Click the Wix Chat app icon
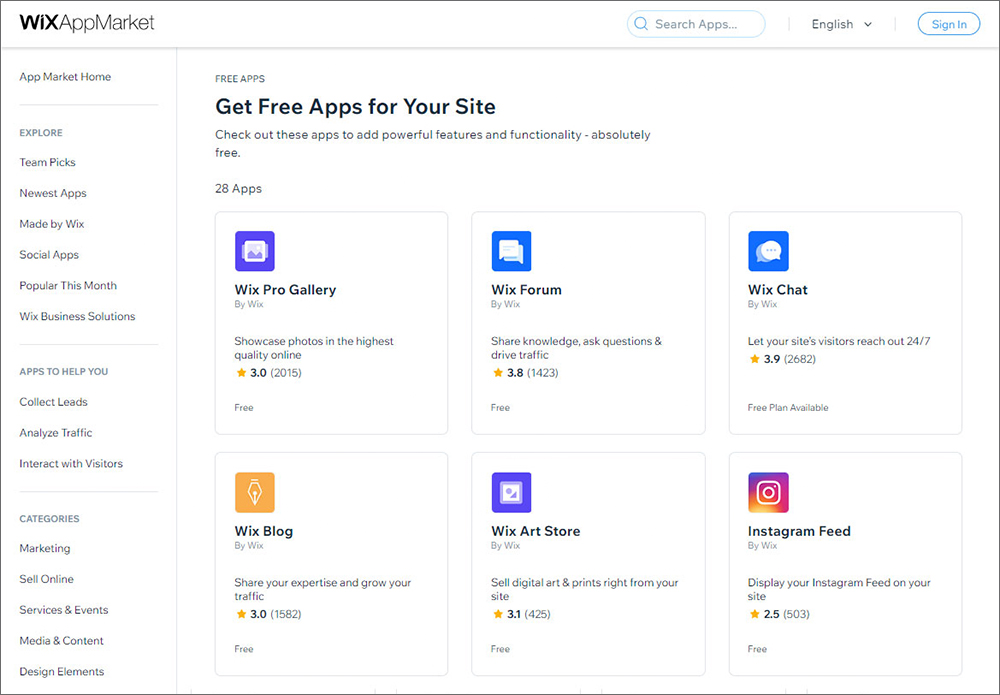This screenshot has width=1000, height=695. click(x=768, y=251)
